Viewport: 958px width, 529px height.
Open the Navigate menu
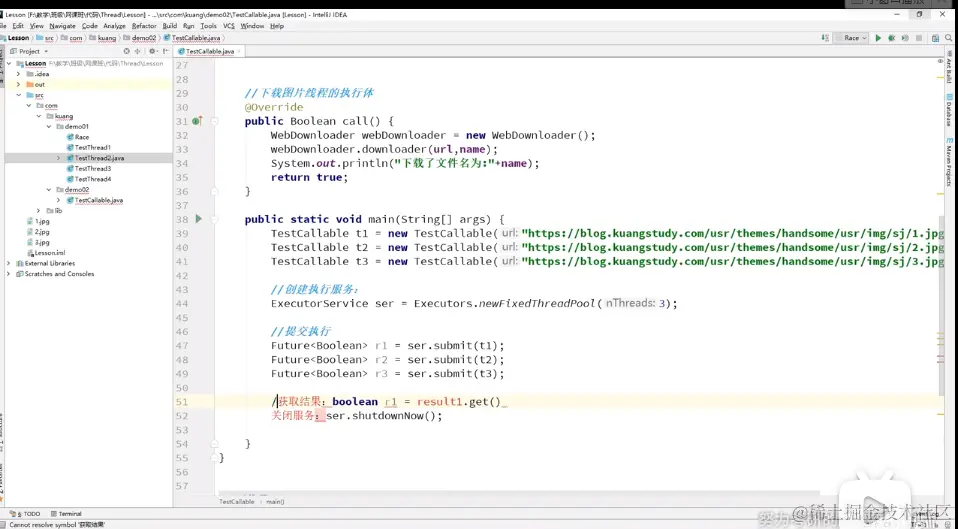[62, 26]
